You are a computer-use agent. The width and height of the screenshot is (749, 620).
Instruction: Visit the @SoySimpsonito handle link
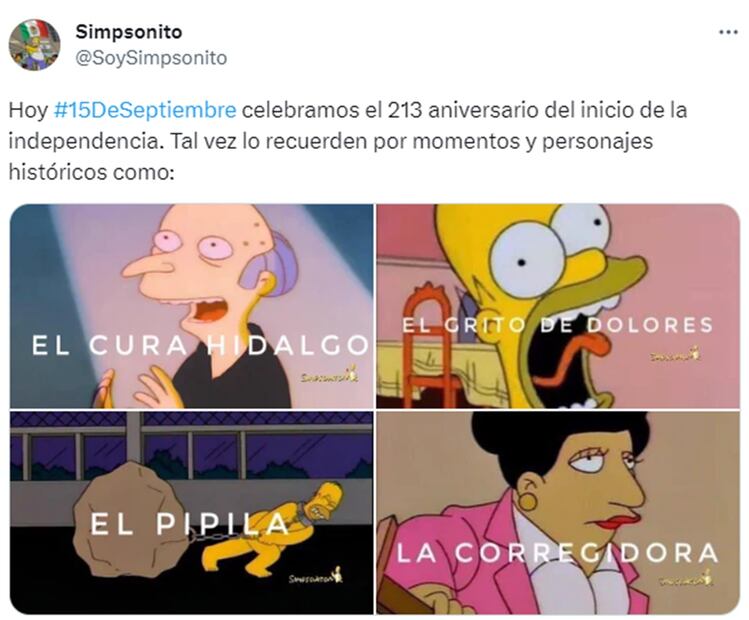[x=151, y=58]
